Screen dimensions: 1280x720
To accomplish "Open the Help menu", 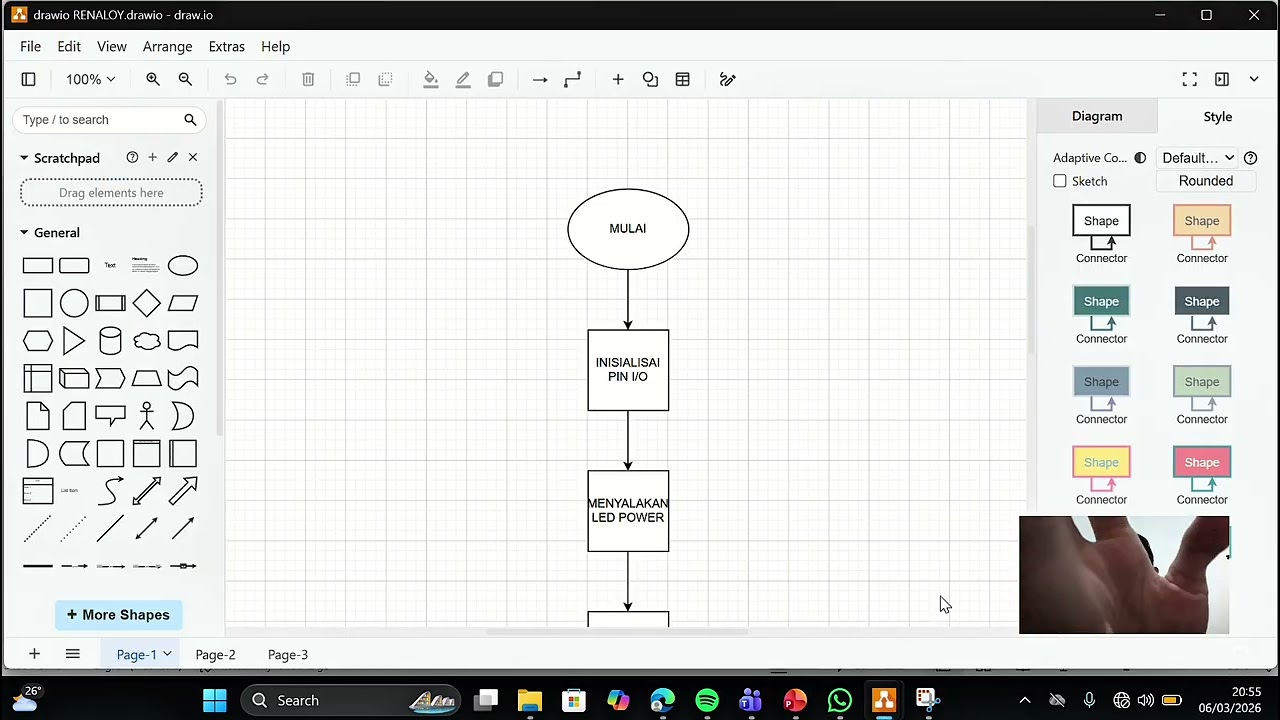I will coord(275,46).
